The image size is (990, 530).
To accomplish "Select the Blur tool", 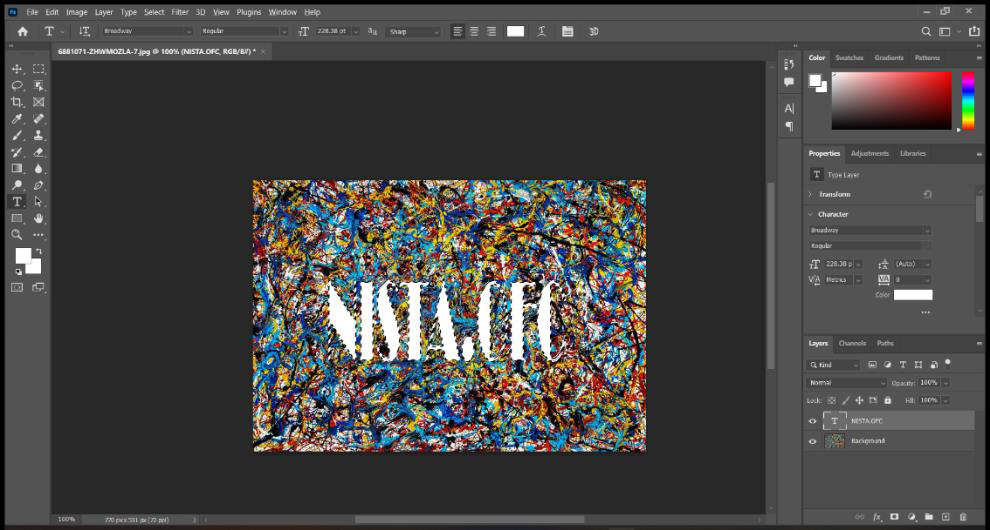I will 39,168.
